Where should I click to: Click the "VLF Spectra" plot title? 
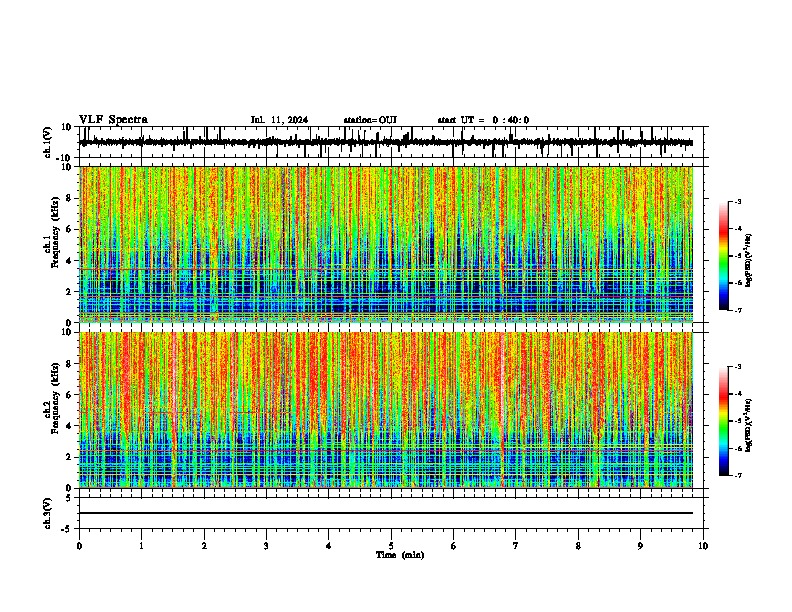[113, 119]
